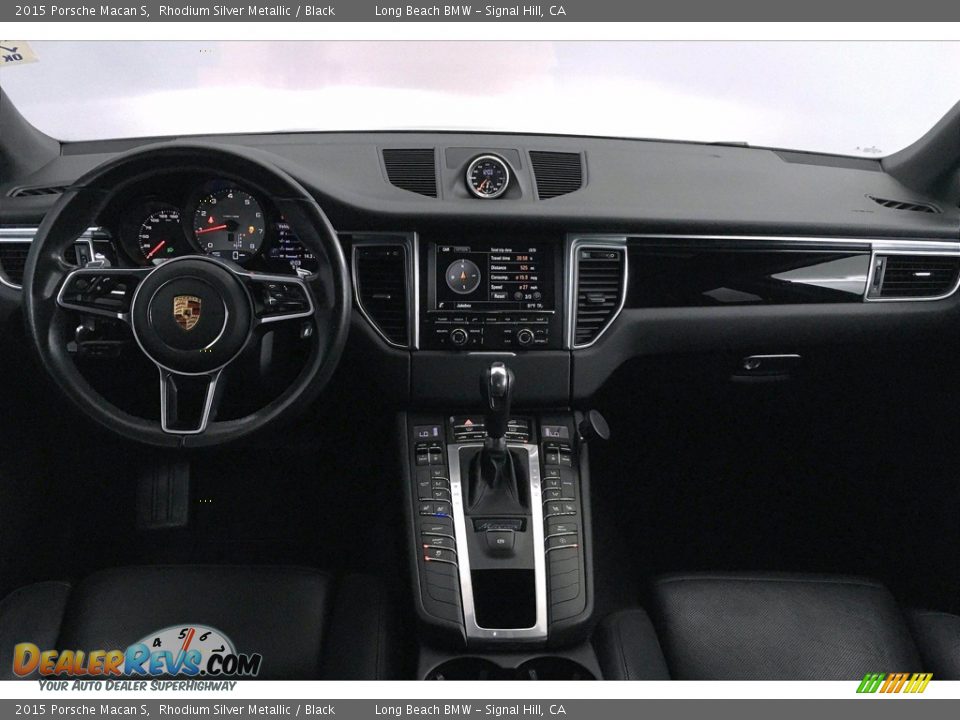Select the compass display on the infotainment screen
This screenshot has height=720, width=960.
click(x=462, y=275)
